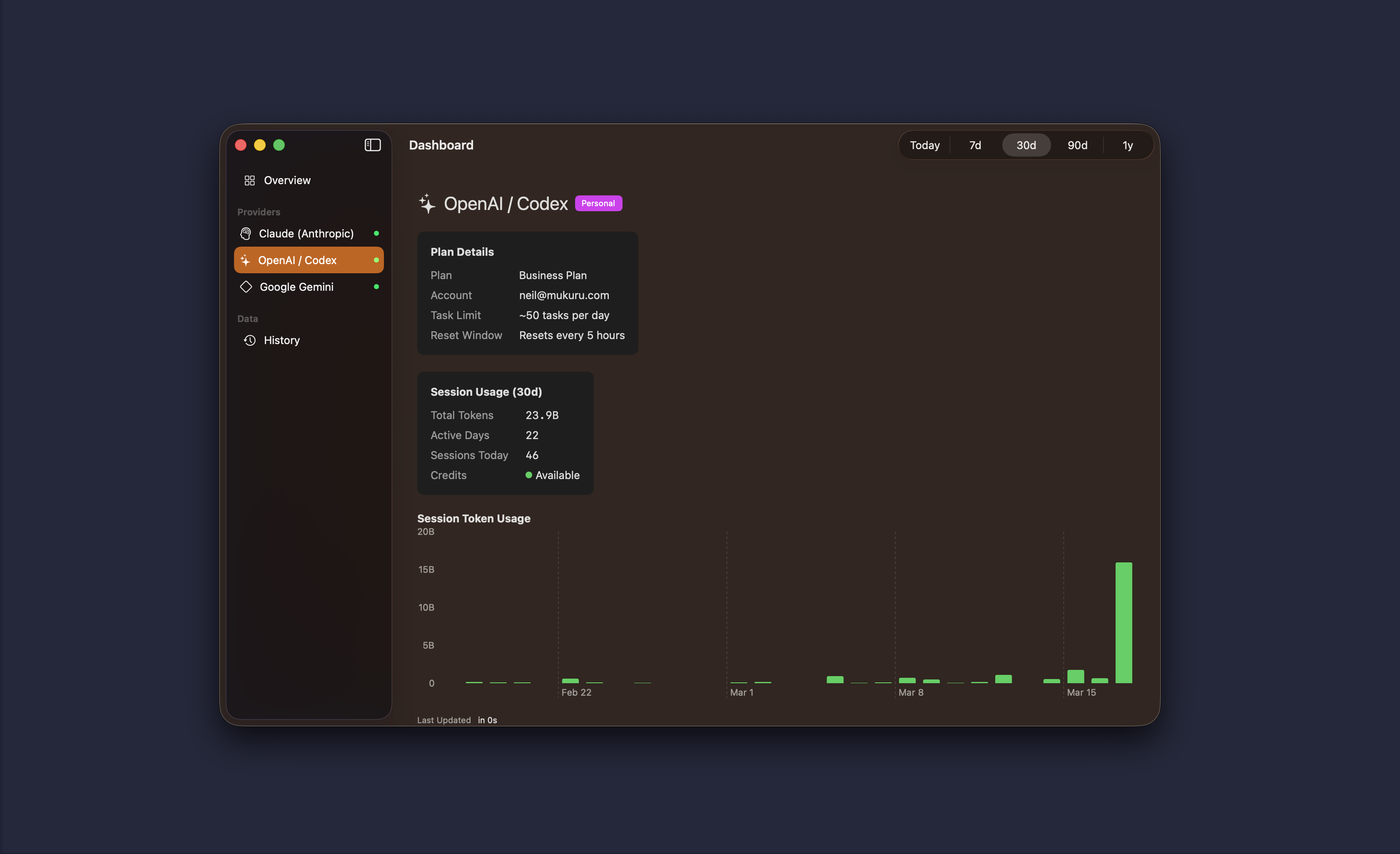Click the OpenAI / Codex sparkle icon
1400x854 pixels.
point(246,260)
